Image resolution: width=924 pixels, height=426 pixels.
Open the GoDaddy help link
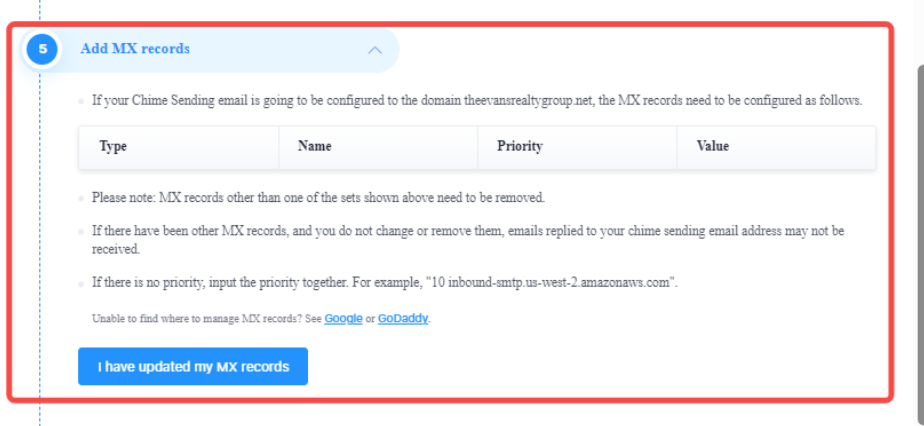tap(403, 319)
